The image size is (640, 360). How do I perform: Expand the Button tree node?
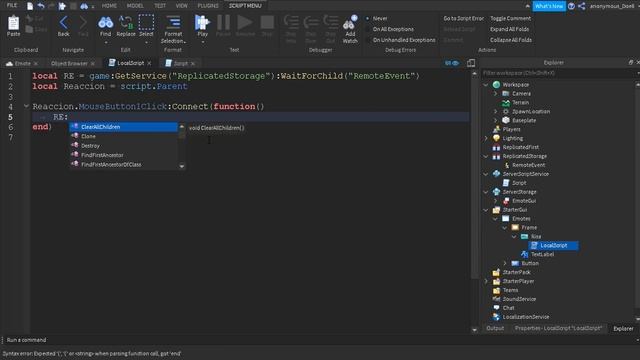[x=505, y=263]
